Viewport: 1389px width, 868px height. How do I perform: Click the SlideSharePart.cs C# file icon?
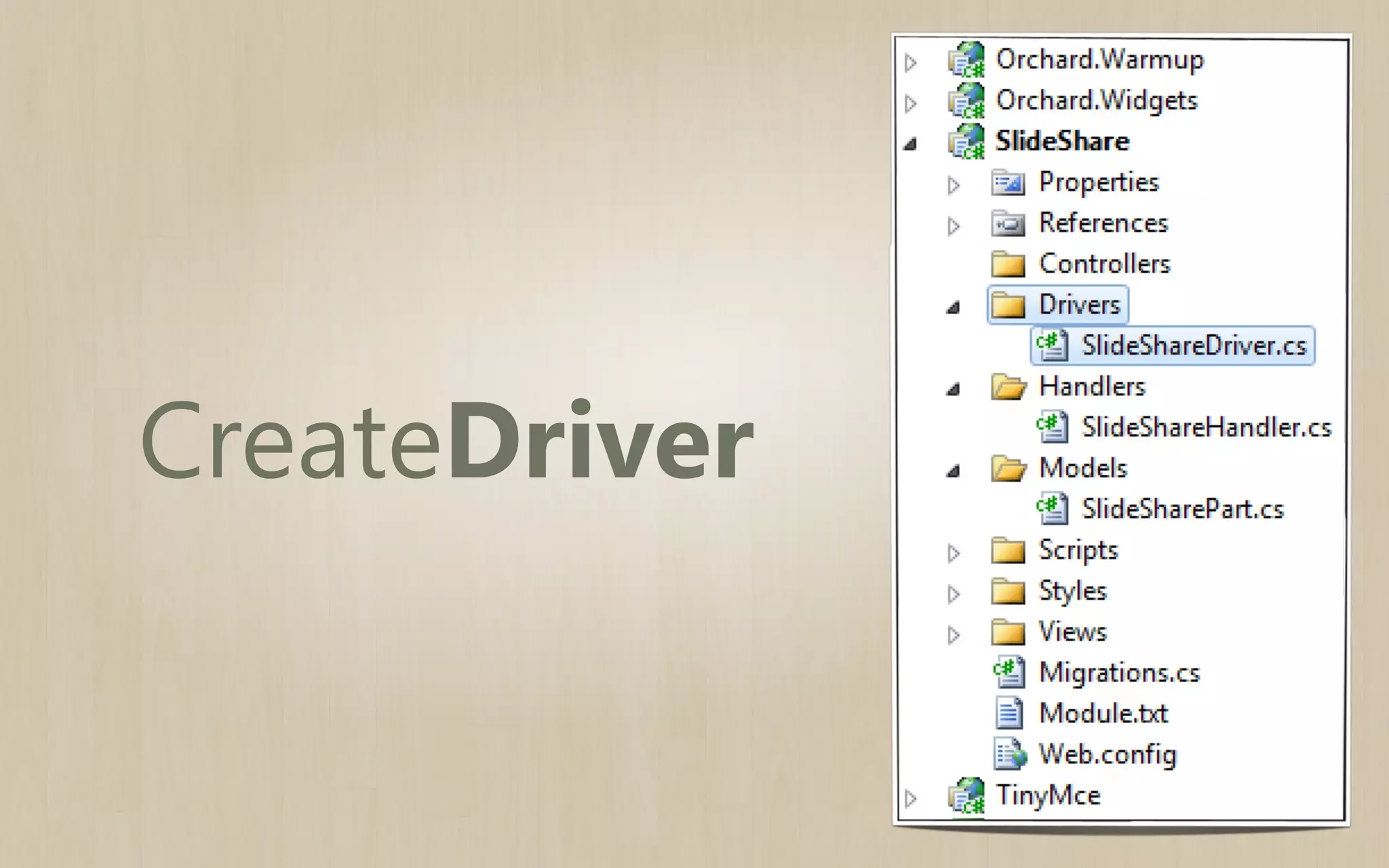(x=1052, y=509)
